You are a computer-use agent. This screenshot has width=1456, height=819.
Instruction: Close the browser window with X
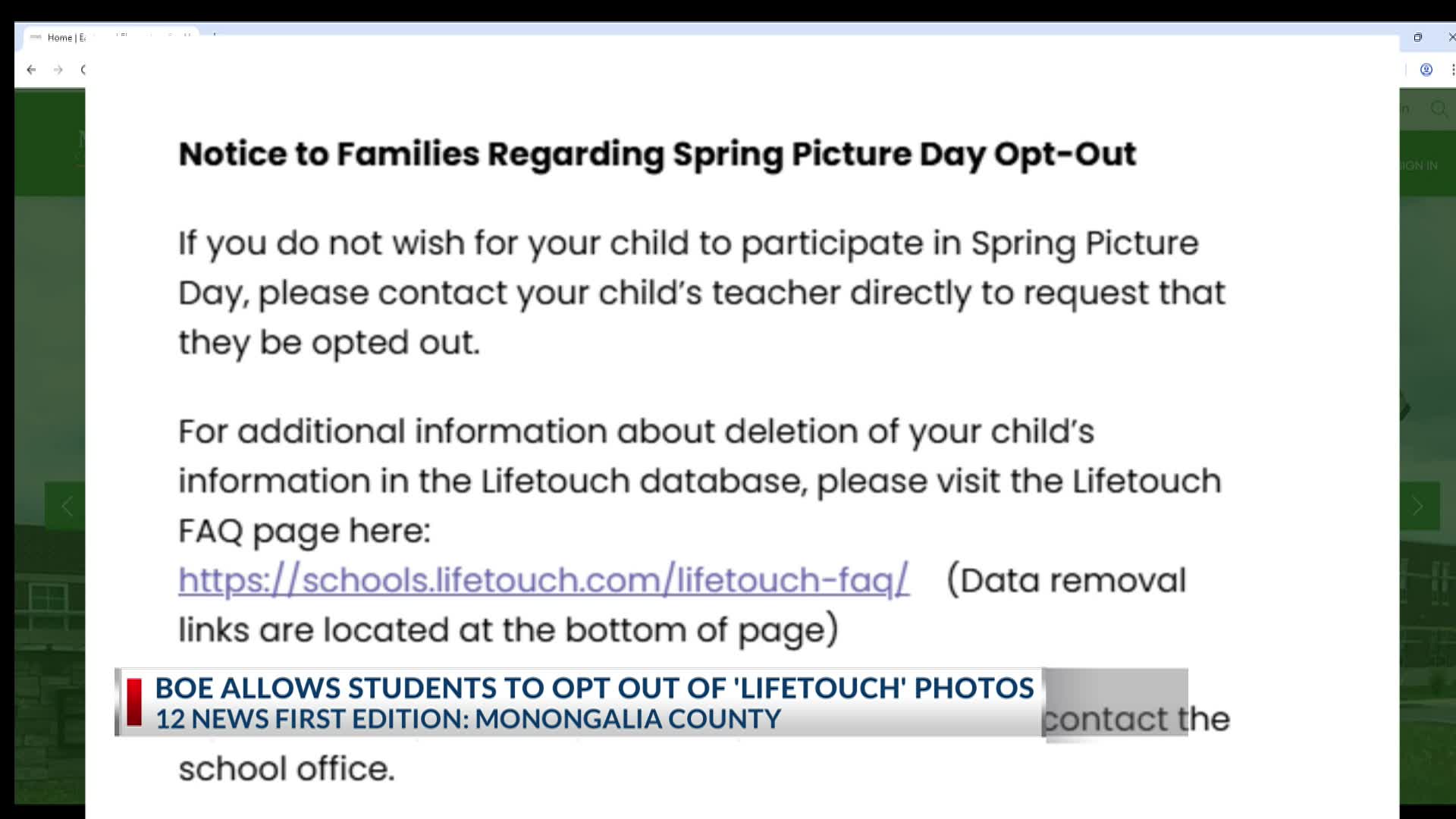pos(1451,37)
